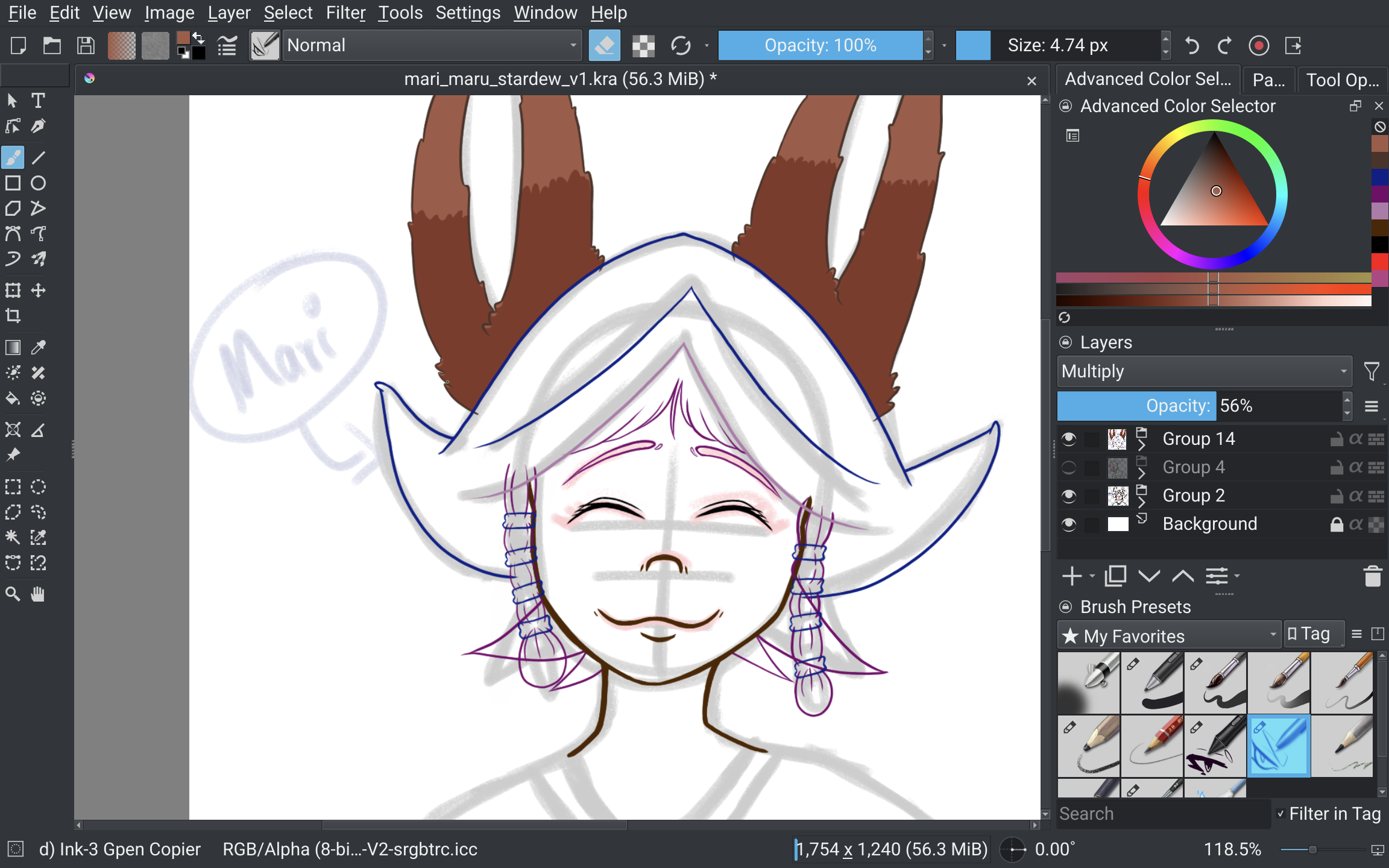Open the My Favorites preset tag dropdown
1389x868 pixels.
pyautogui.click(x=1169, y=636)
